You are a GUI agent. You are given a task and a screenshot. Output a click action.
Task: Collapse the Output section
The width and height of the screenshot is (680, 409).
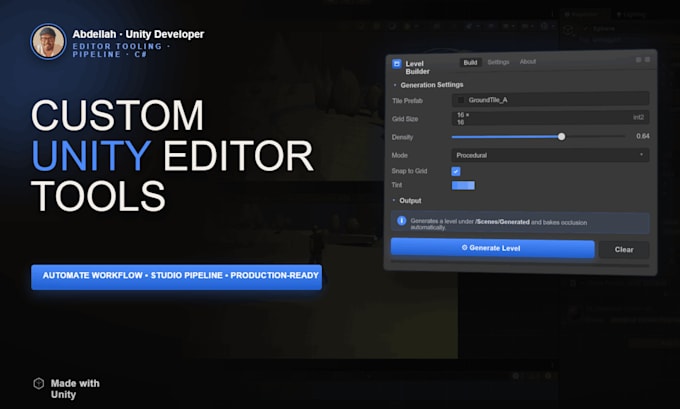point(394,200)
